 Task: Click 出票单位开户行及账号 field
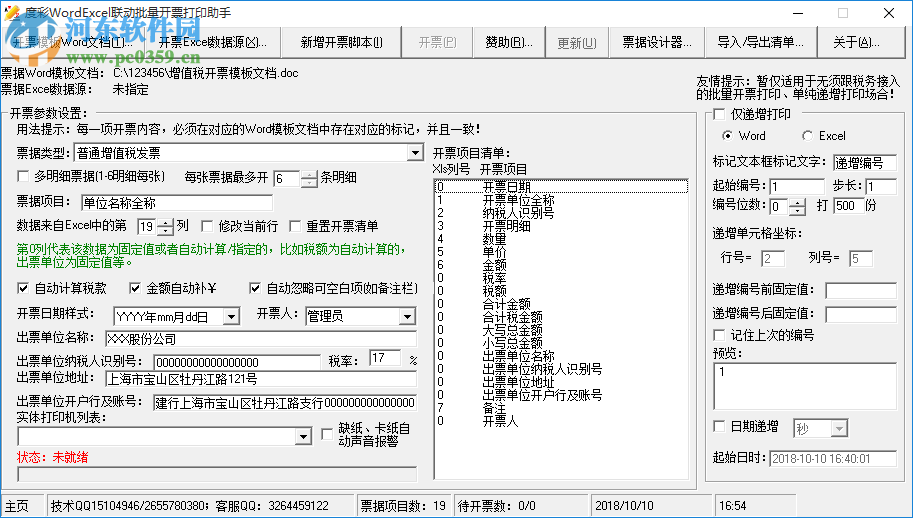285,403
